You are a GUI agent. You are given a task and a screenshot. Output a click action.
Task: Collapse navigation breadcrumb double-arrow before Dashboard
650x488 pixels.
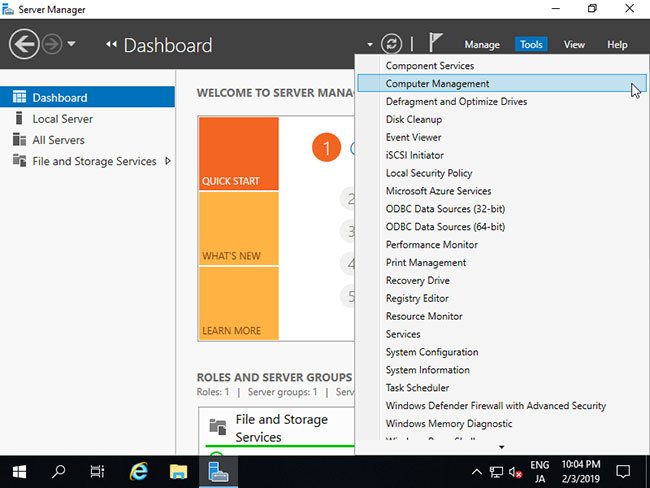[111, 44]
